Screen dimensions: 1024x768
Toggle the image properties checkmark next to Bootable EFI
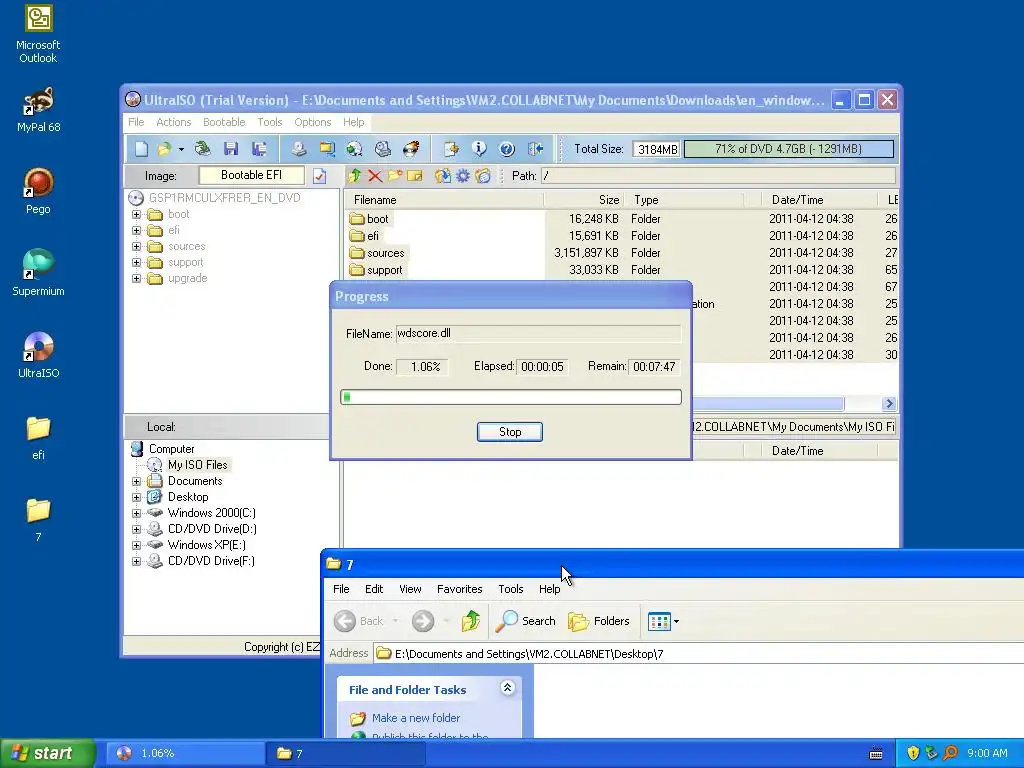(319, 176)
